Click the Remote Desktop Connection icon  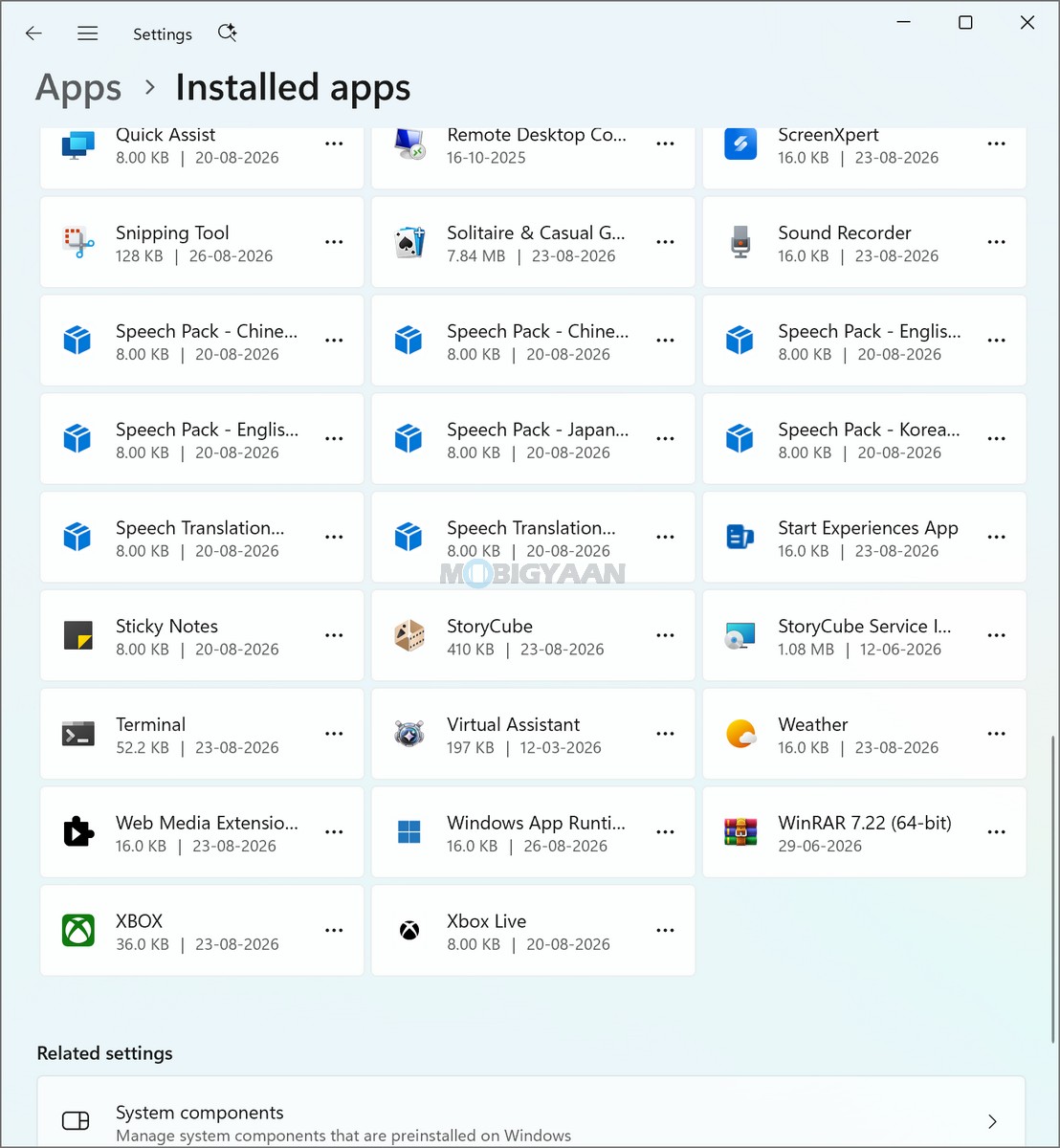409,144
